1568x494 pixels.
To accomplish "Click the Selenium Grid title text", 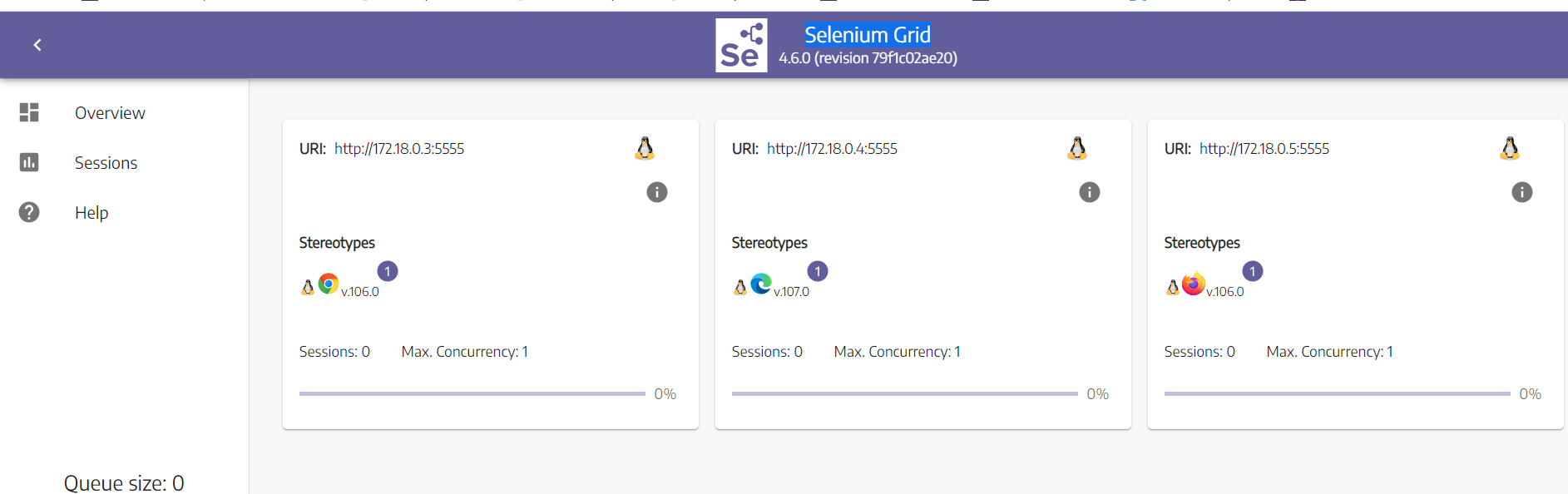I will (868, 34).
